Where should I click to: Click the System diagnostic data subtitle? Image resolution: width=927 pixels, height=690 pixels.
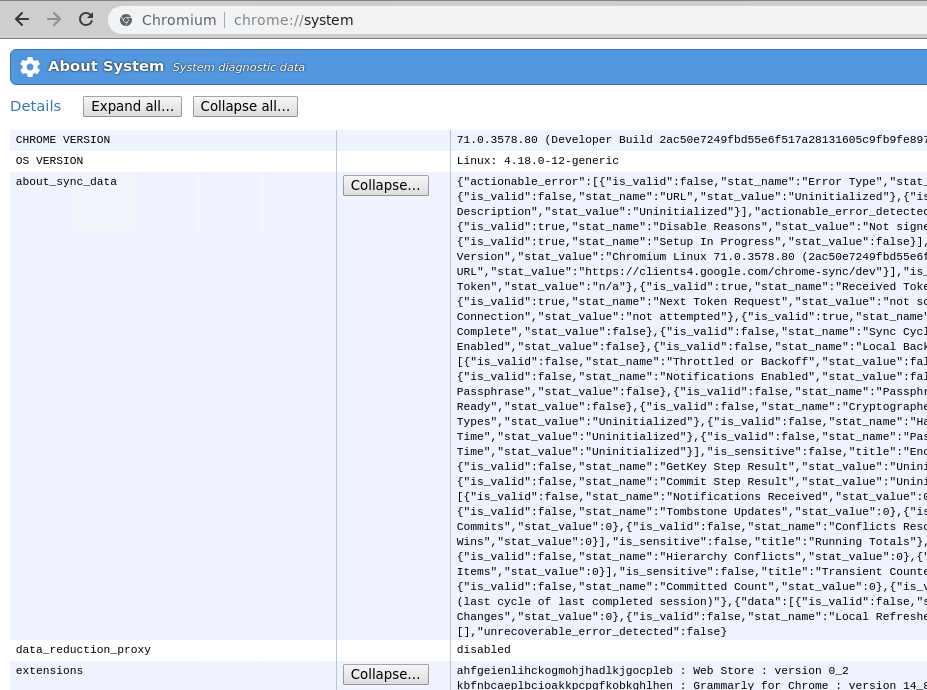coord(239,67)
